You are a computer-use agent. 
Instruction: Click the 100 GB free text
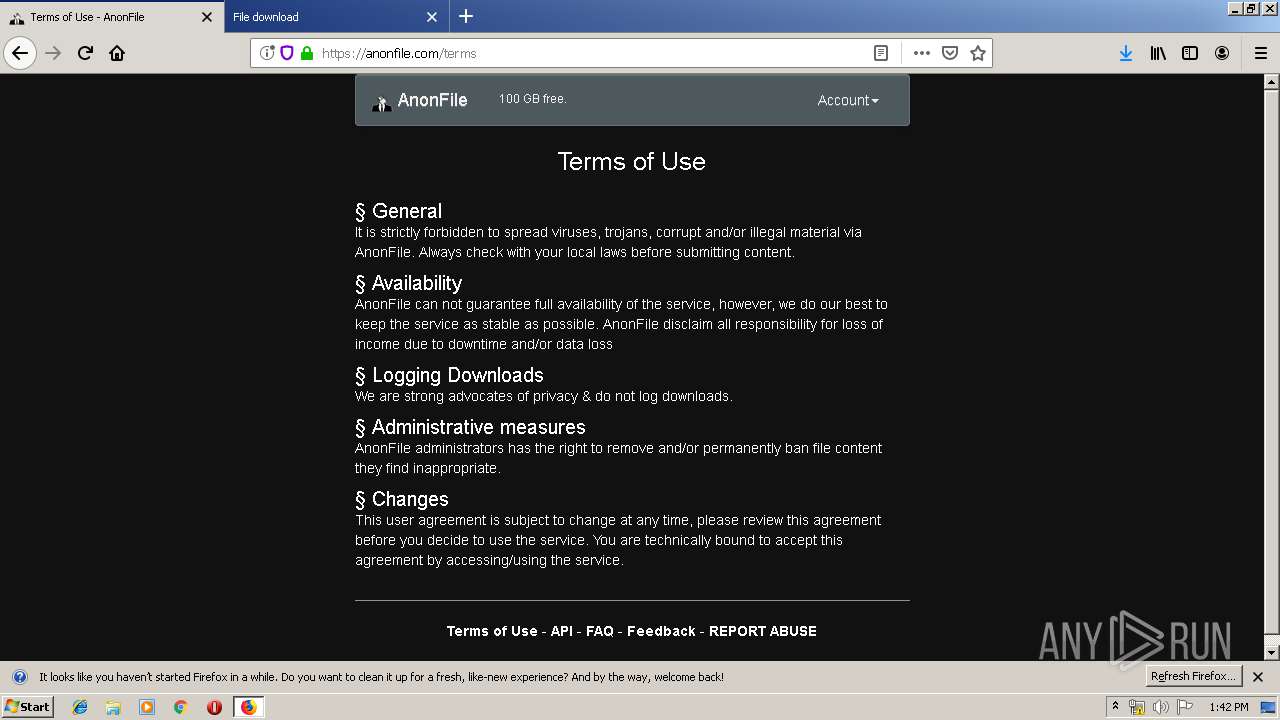[533, 99]
